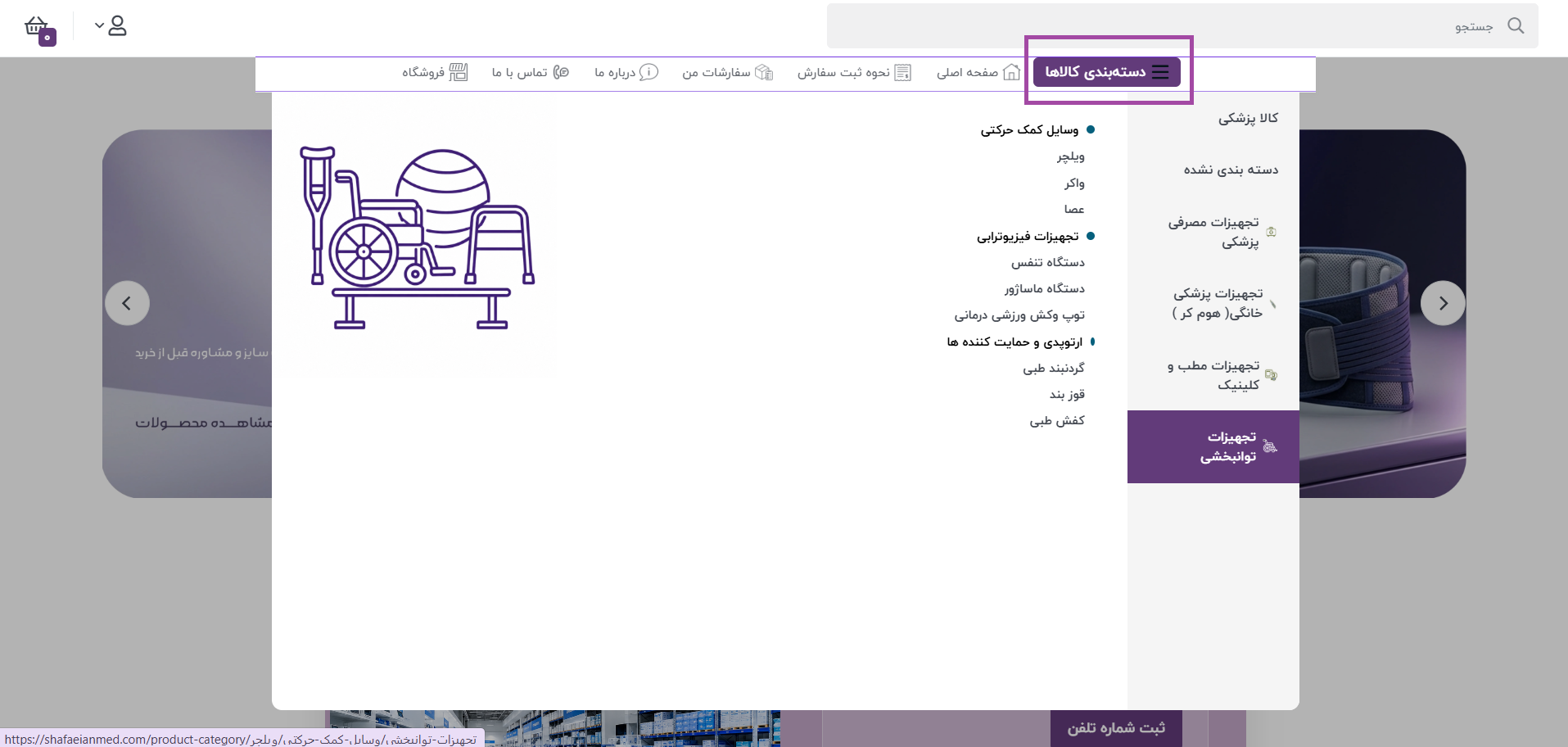Image resolution: width=1568 pixels, height=747 pixels.
Task: Click the home icon beside صفحه اصلی
Action: click(1012, 72)
